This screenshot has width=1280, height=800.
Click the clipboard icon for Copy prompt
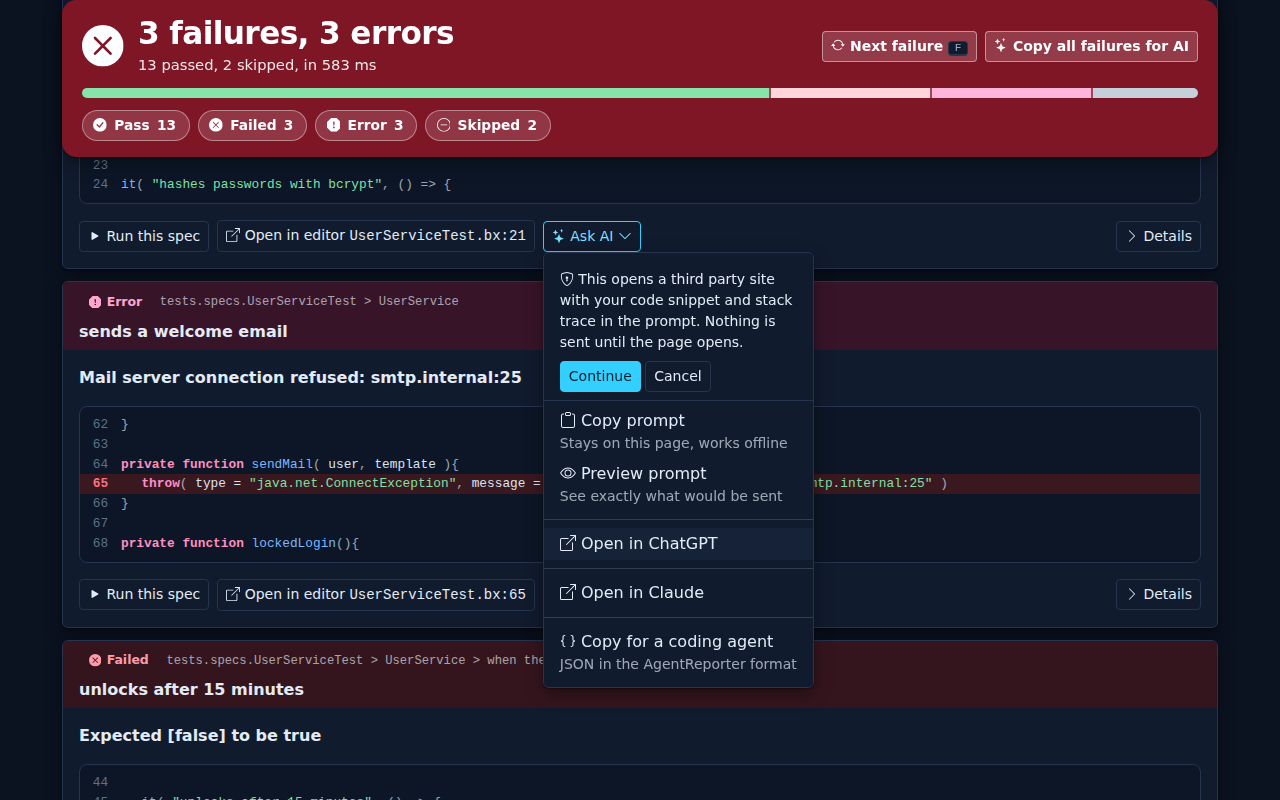coord(568,420)
